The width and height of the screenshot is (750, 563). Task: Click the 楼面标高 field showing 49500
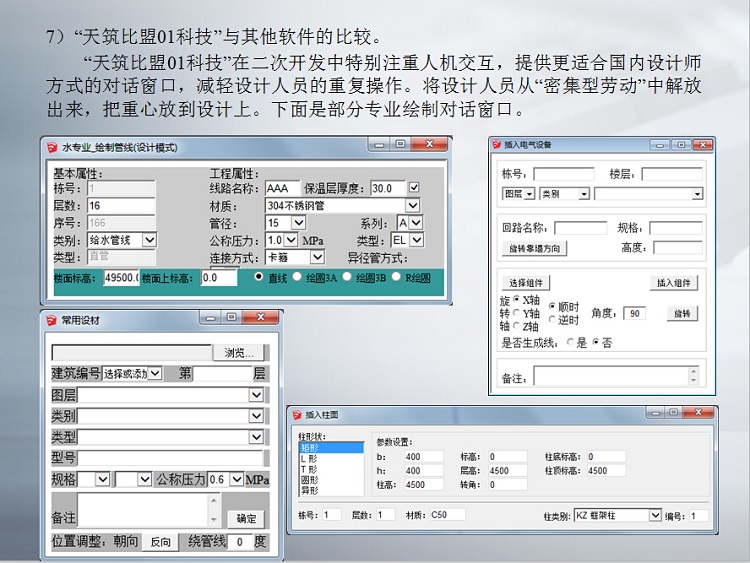point(121,278)
